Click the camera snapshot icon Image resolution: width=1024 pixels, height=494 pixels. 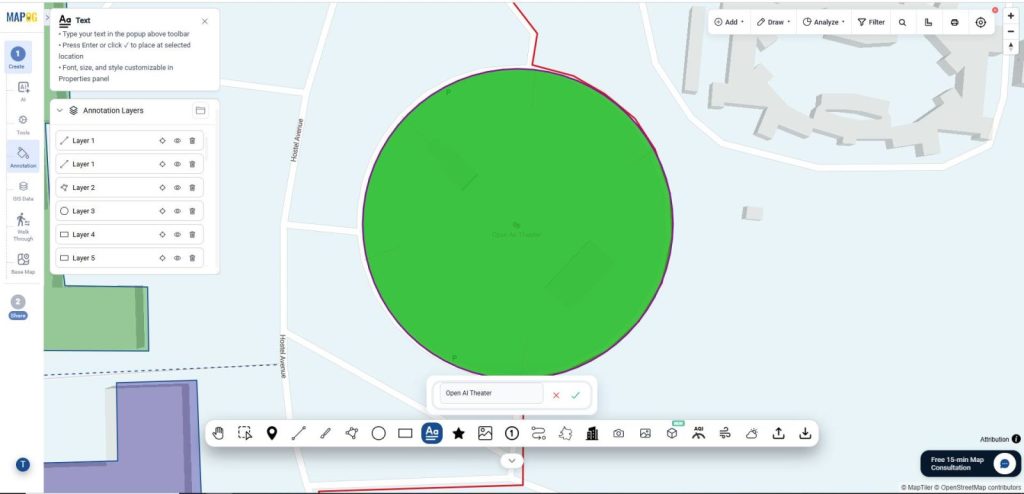[x=618, y=433]
